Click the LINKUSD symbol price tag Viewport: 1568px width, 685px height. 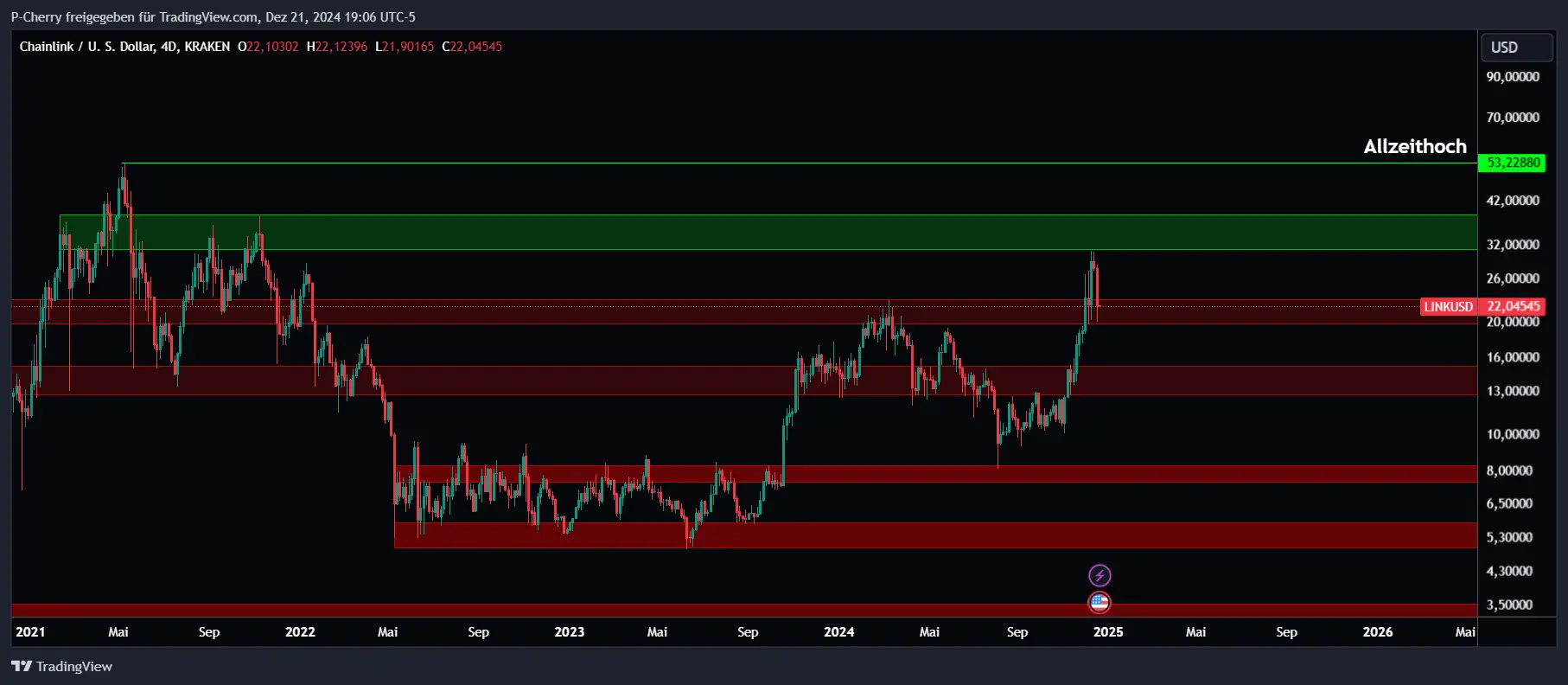point(1449,306)
